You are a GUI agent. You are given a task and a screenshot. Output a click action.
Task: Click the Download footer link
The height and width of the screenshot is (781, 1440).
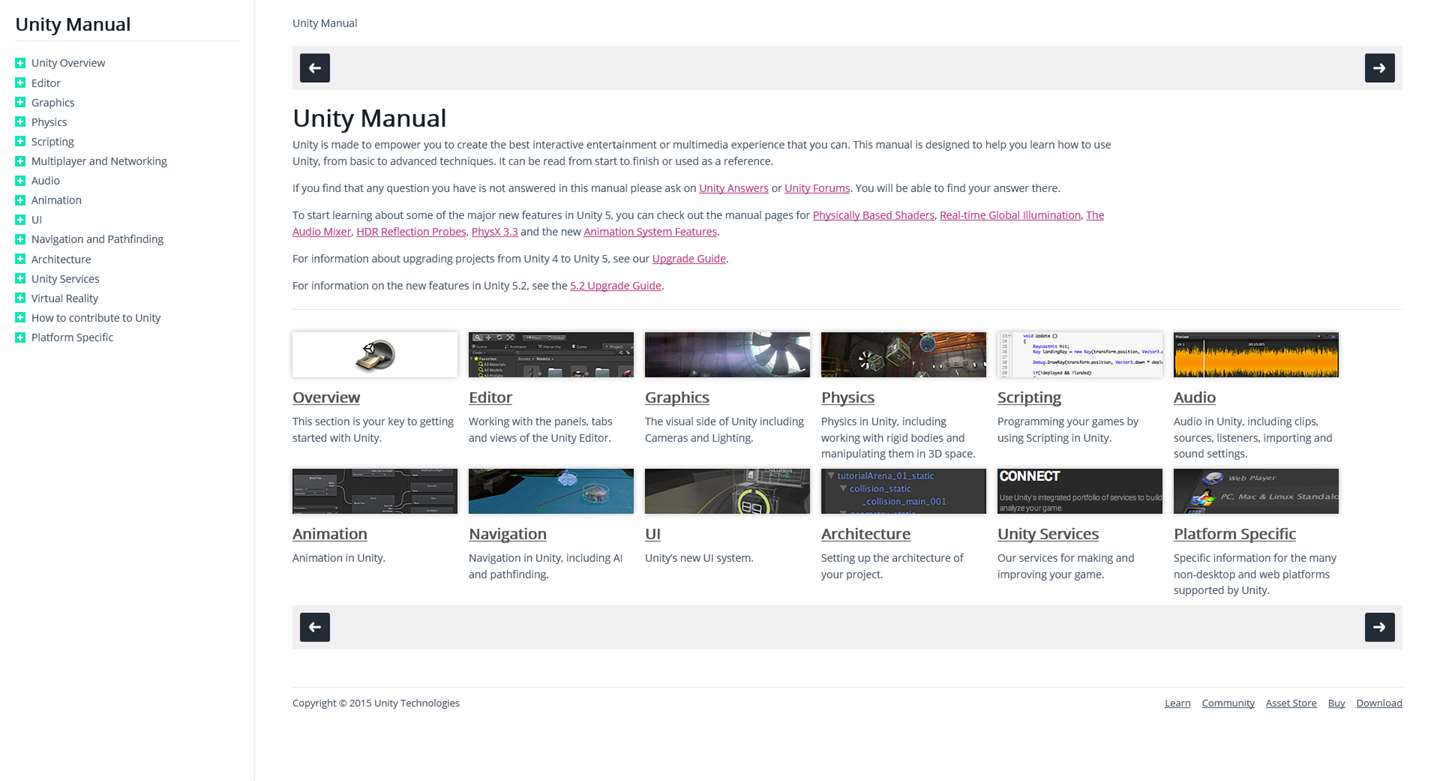1379,703
